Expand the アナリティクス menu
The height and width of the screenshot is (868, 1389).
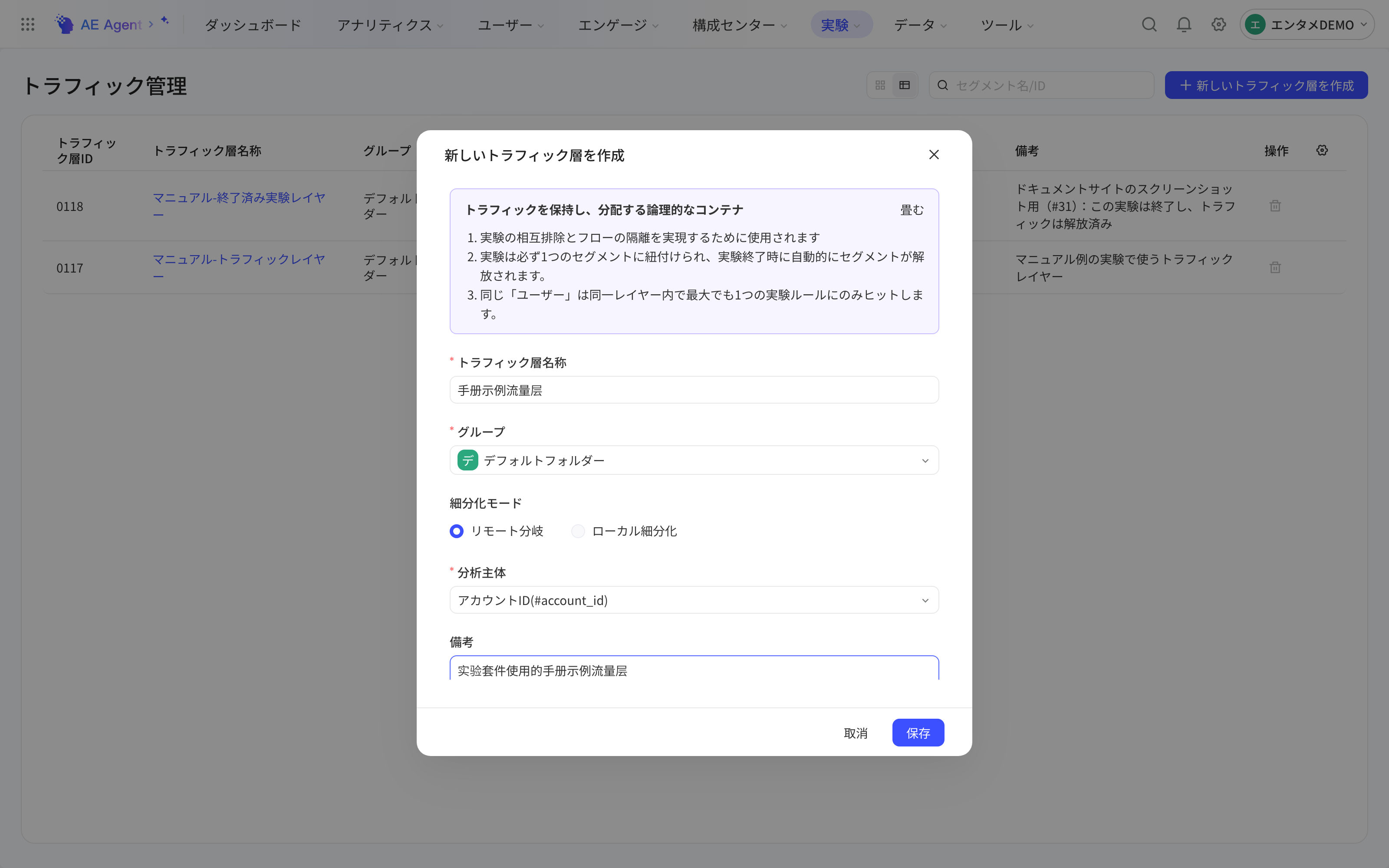pos(390,25)
